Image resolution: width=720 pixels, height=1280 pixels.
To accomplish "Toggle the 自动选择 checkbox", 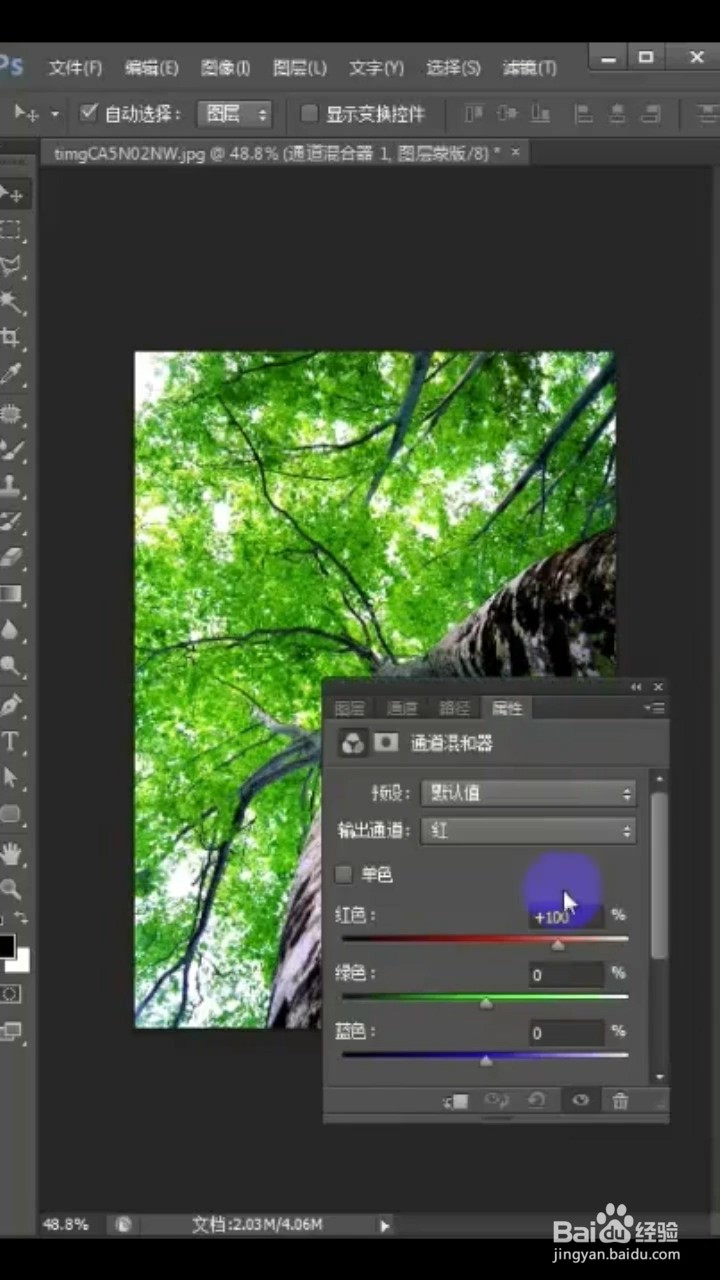I will pyautogui.click(x=88, y=112).
